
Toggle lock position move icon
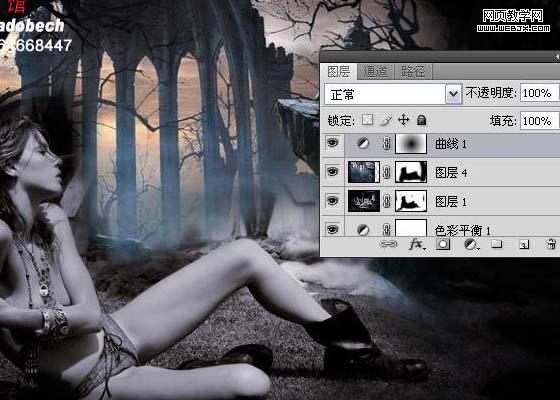point(404,120)
